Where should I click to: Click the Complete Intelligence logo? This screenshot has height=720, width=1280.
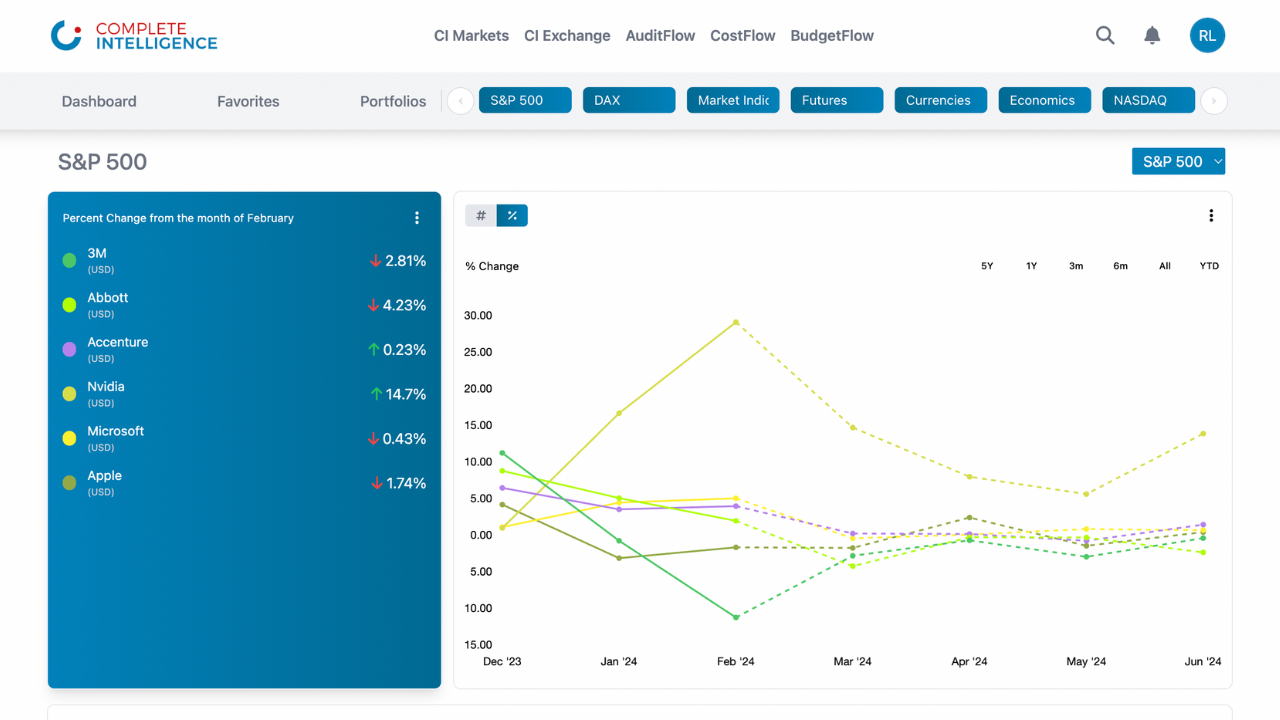tap(134, 36)
